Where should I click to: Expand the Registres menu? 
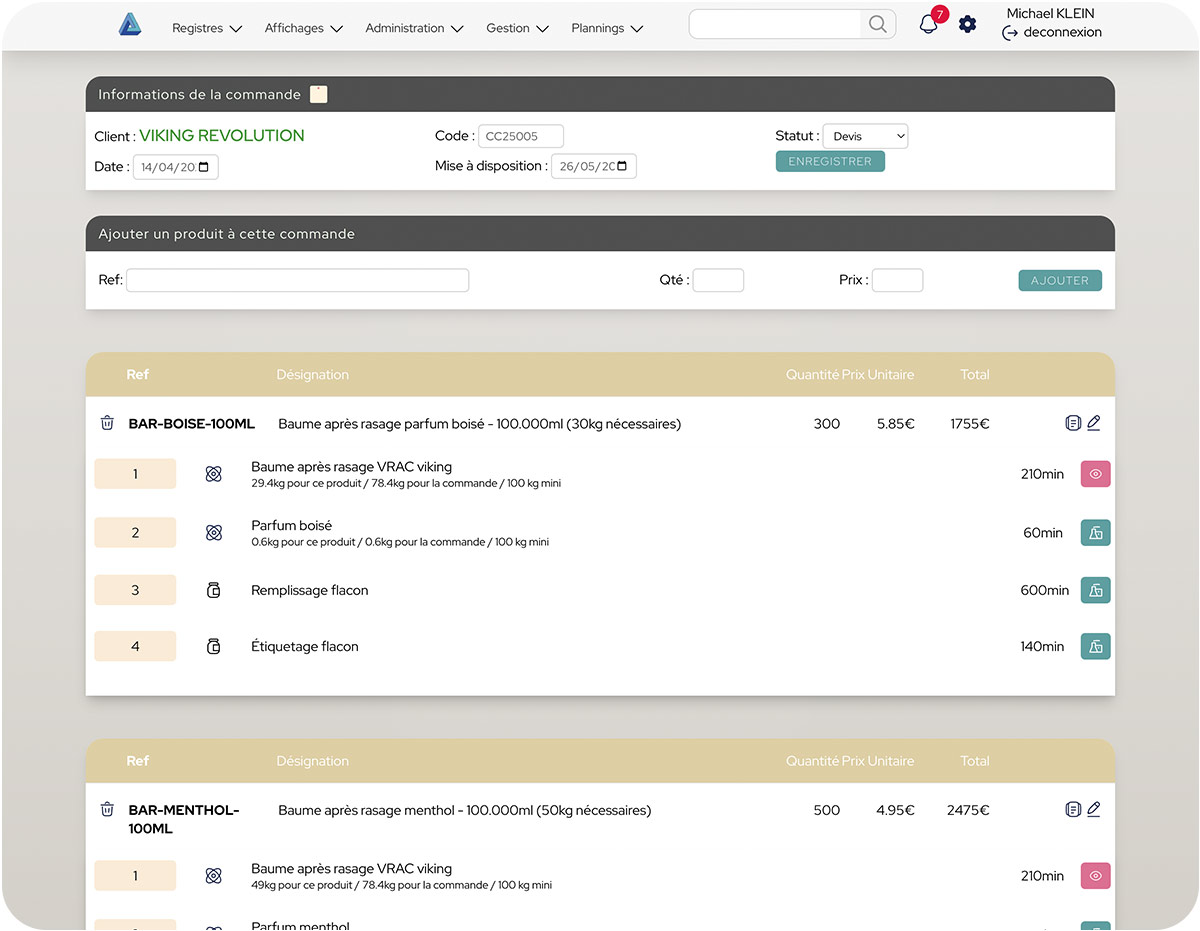[206, 28]
